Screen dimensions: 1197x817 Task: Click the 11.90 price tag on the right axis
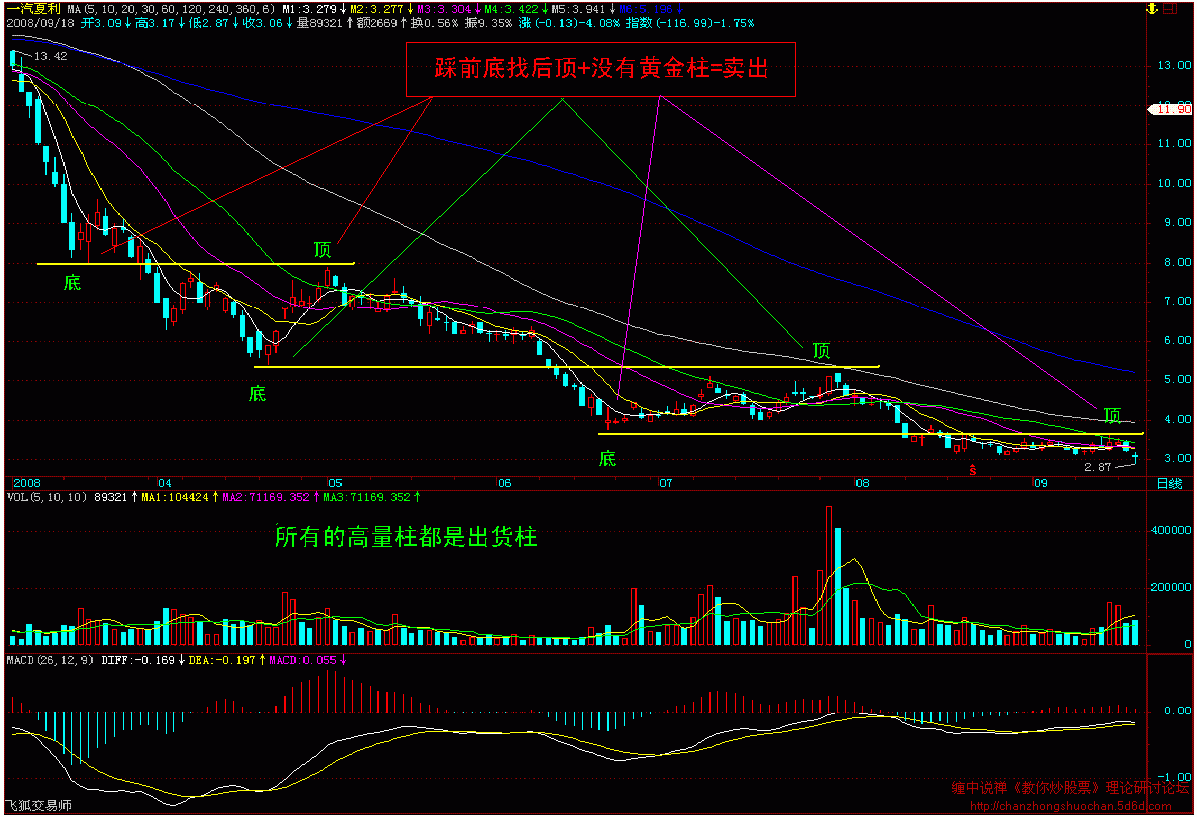pyautogui.click(x=1171, y=108)
